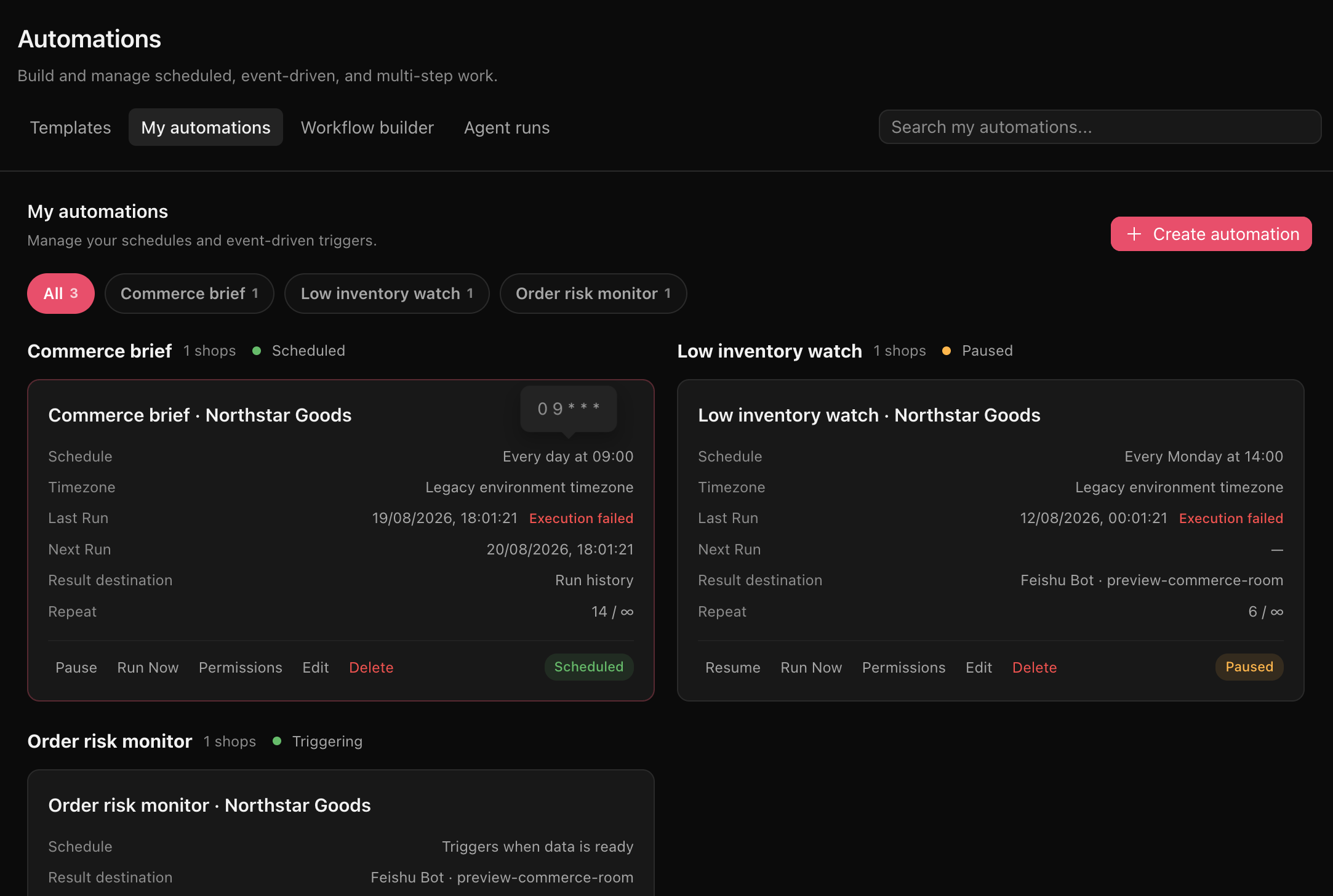
Task: Edit the Commerce brief automation
Action: [316, 668]
